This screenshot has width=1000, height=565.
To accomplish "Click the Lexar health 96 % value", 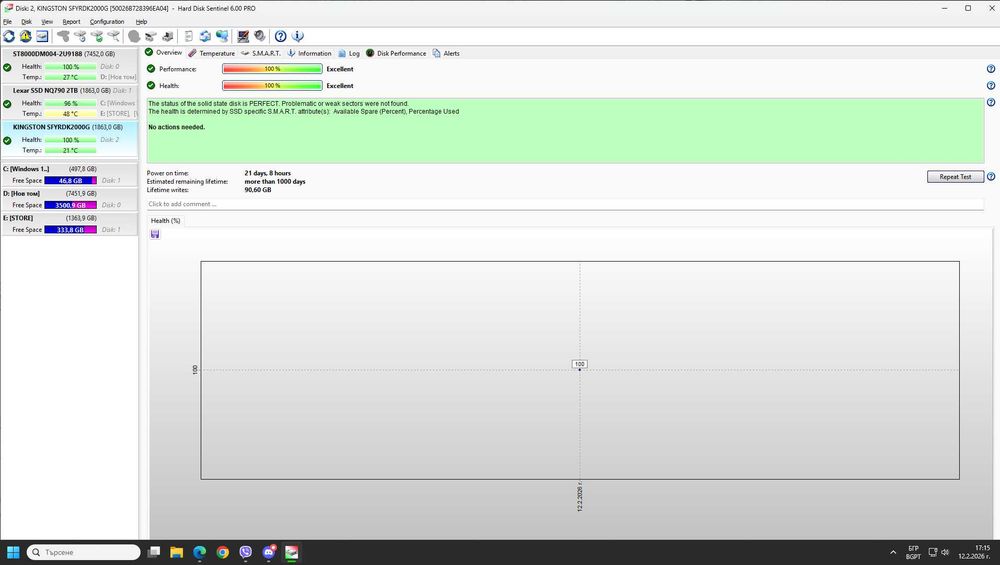I will click(x=70, y=103).
